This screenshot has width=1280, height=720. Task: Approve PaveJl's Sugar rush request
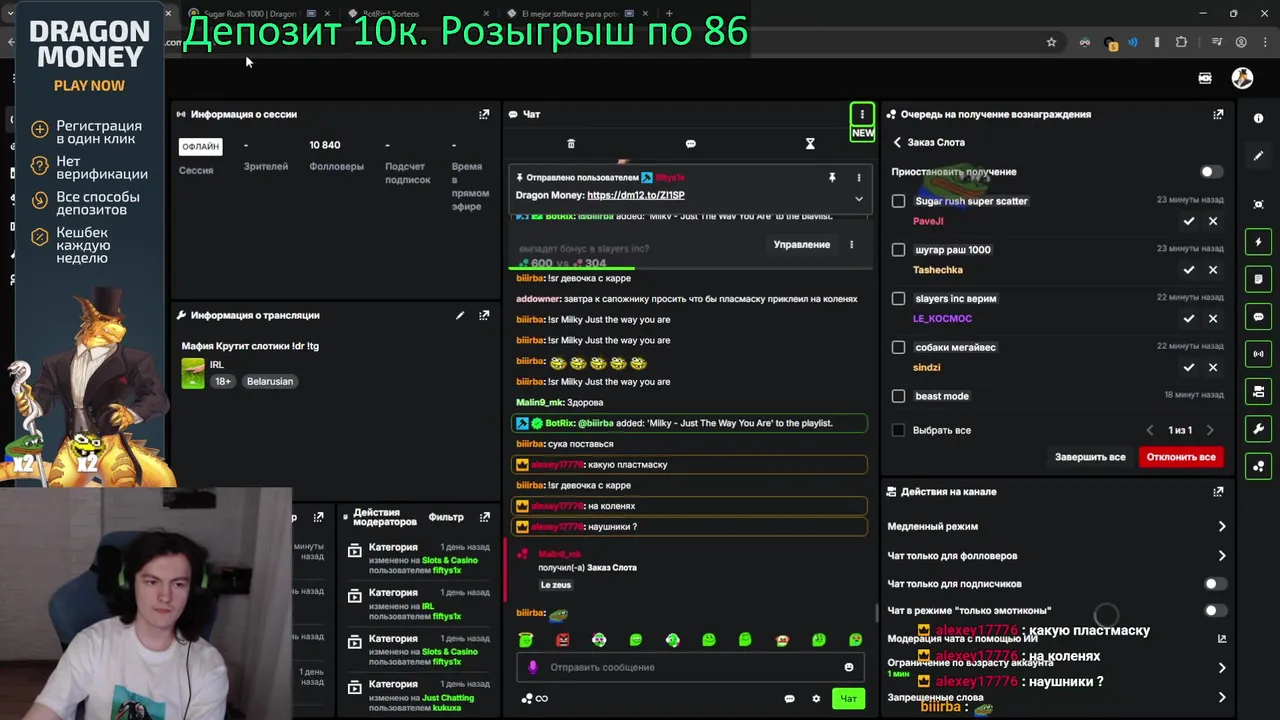[x=1189, y=221]
